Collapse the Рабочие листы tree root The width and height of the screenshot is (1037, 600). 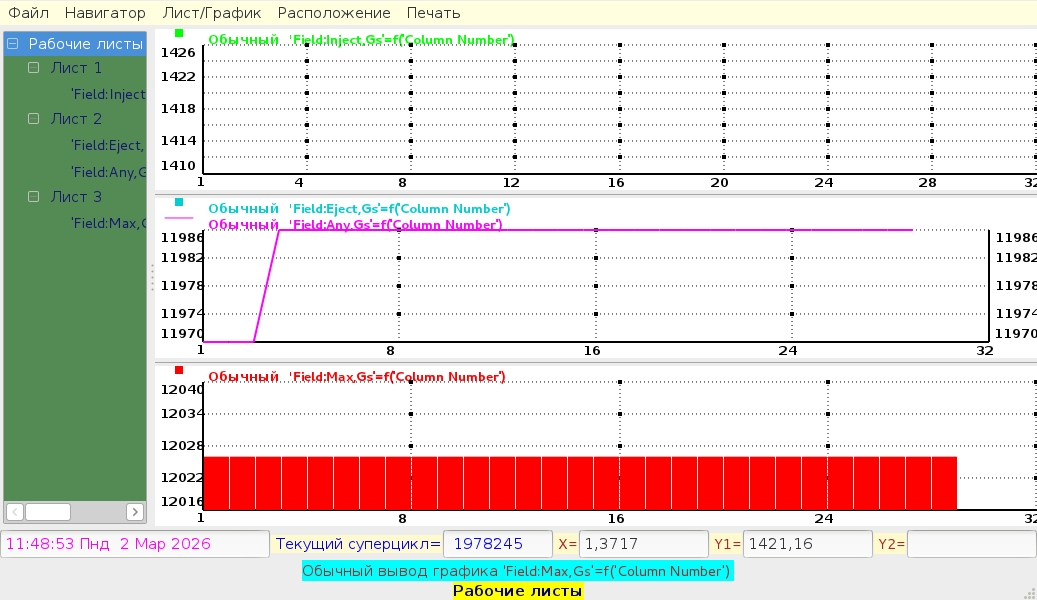tap(13, 44)
